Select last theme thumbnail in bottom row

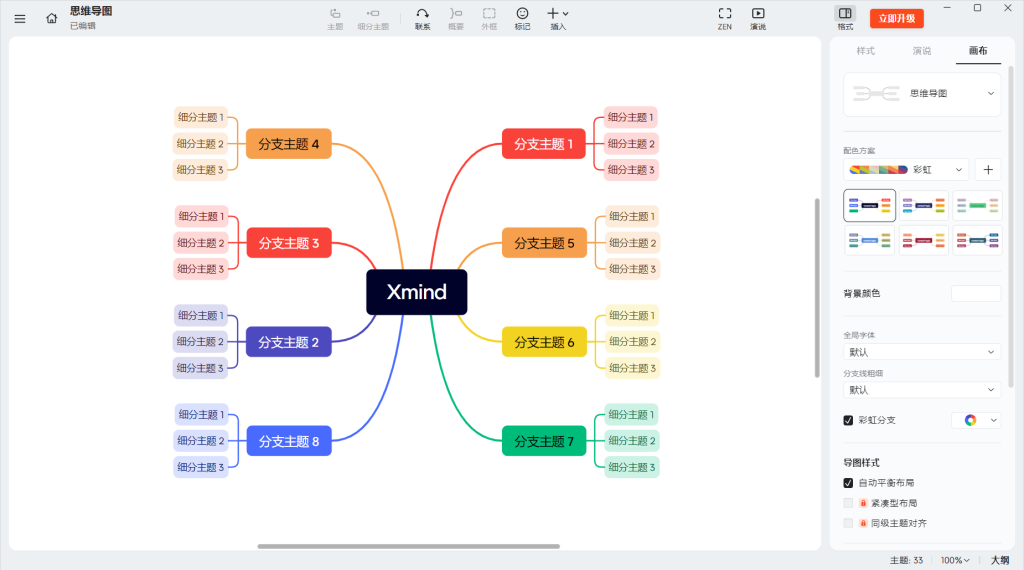[977, 240]
